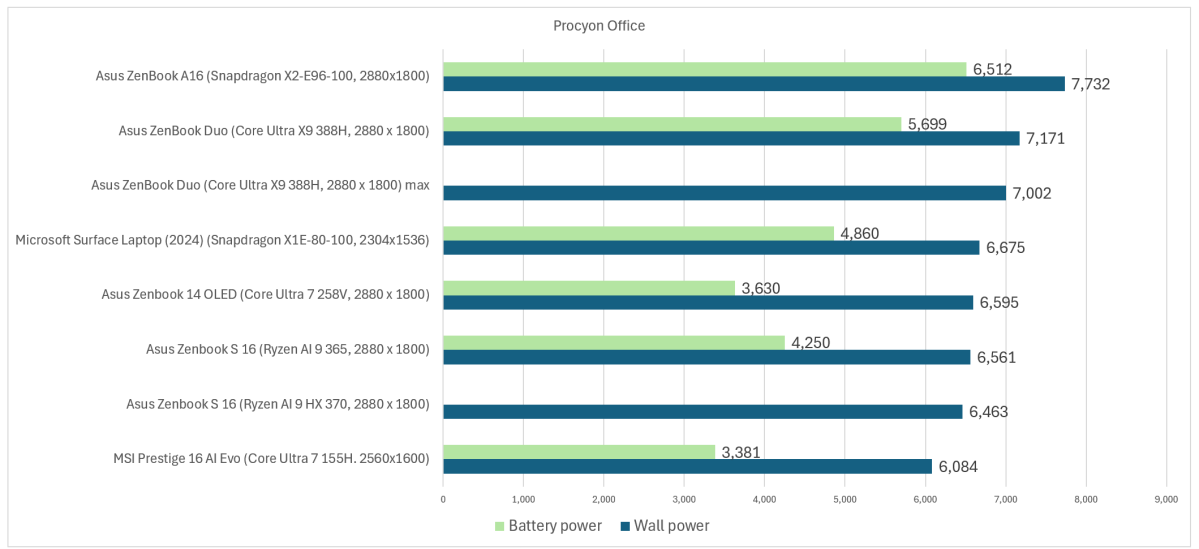Select the ZenBook Duo max 7,002 bar

[725, 193]
